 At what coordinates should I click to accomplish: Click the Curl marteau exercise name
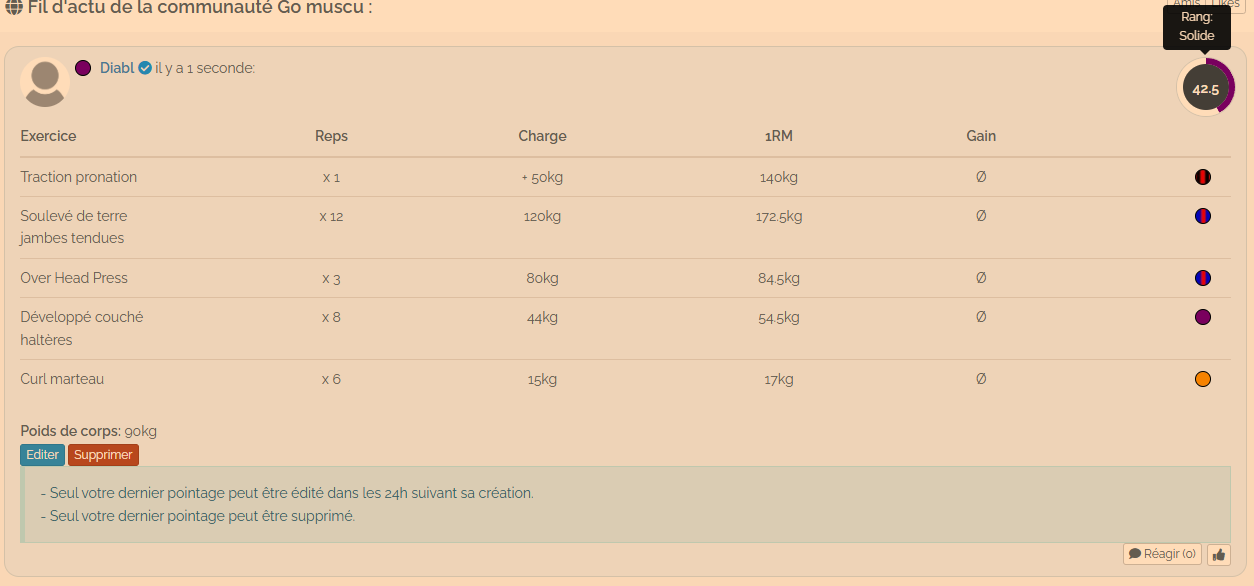[x=62, y=379]
